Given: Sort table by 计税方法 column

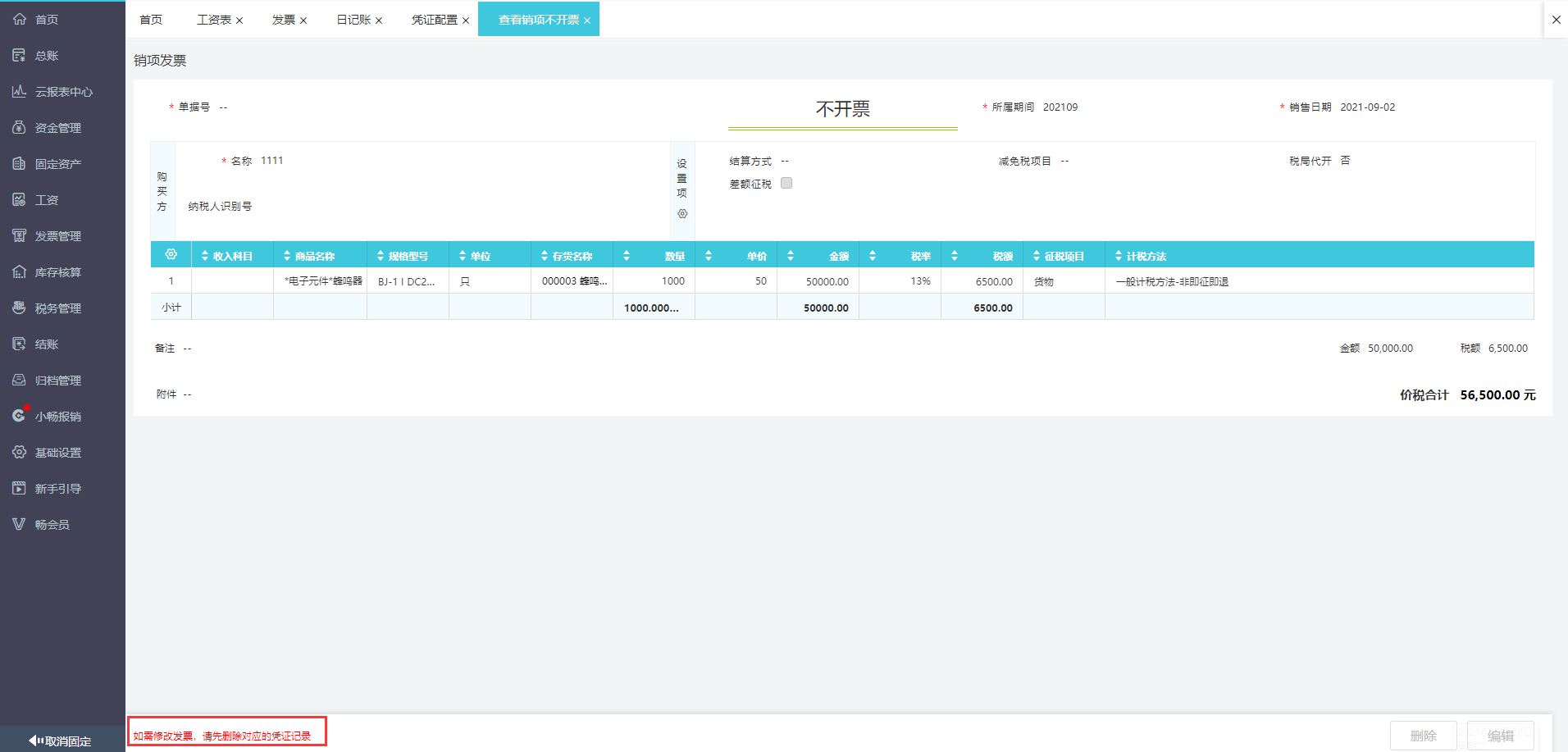Looking at the screenshot, I should [x=1119, y=256].
